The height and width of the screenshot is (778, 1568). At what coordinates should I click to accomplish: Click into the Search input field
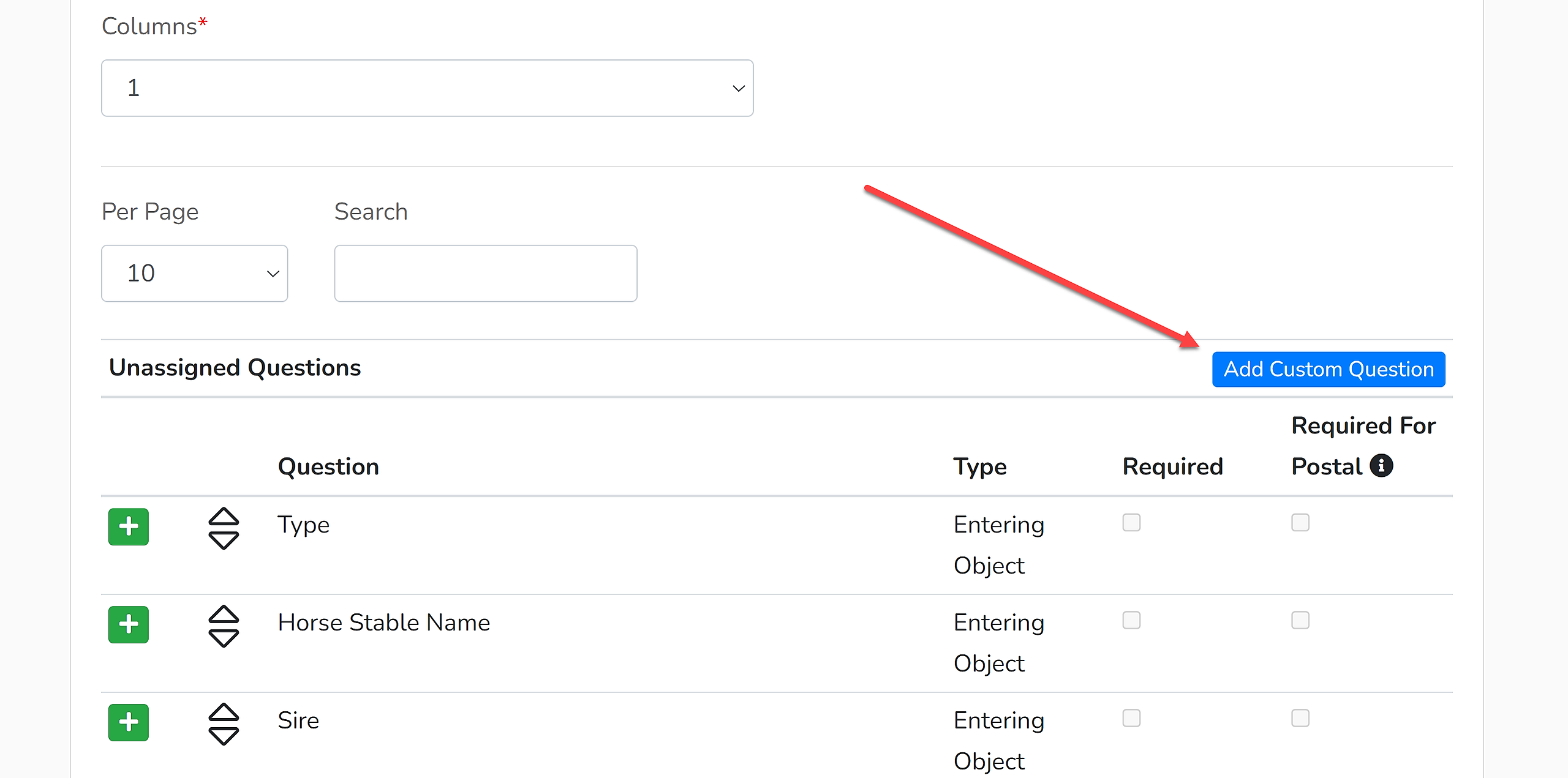point(485,274)
